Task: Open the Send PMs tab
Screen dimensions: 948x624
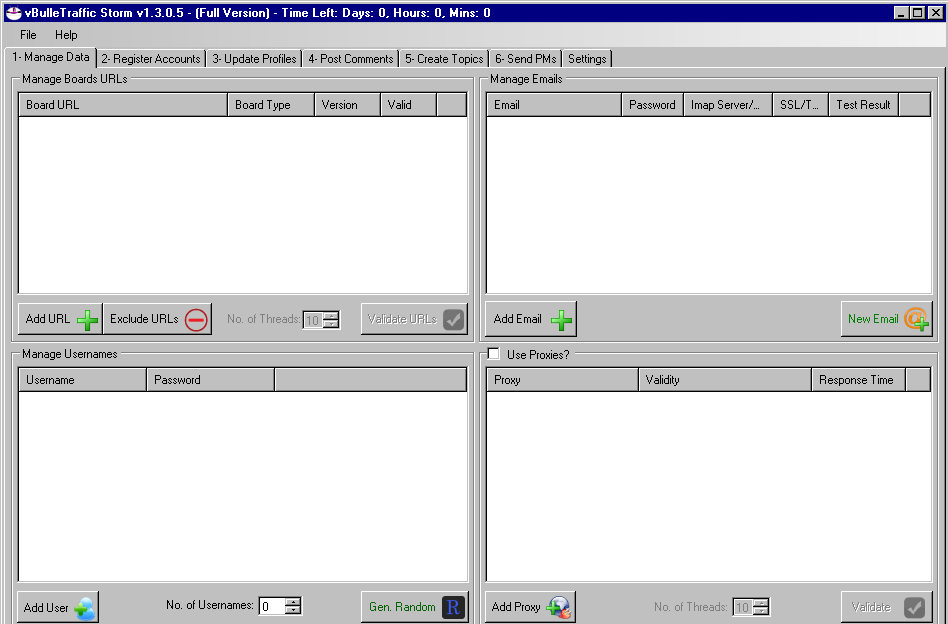Action: (524, 58)
